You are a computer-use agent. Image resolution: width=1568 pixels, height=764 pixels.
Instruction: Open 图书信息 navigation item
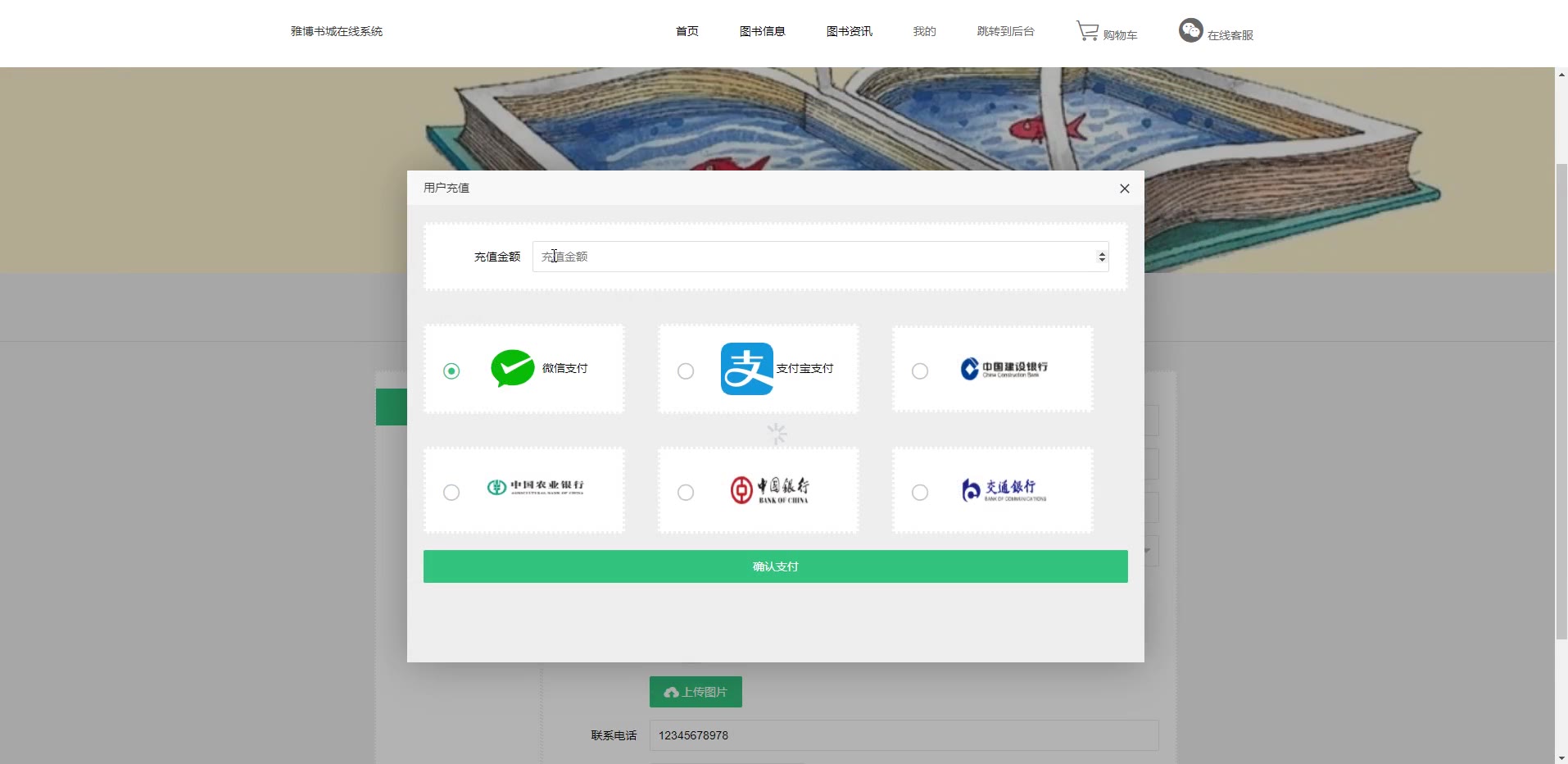(x=763, y=31)
